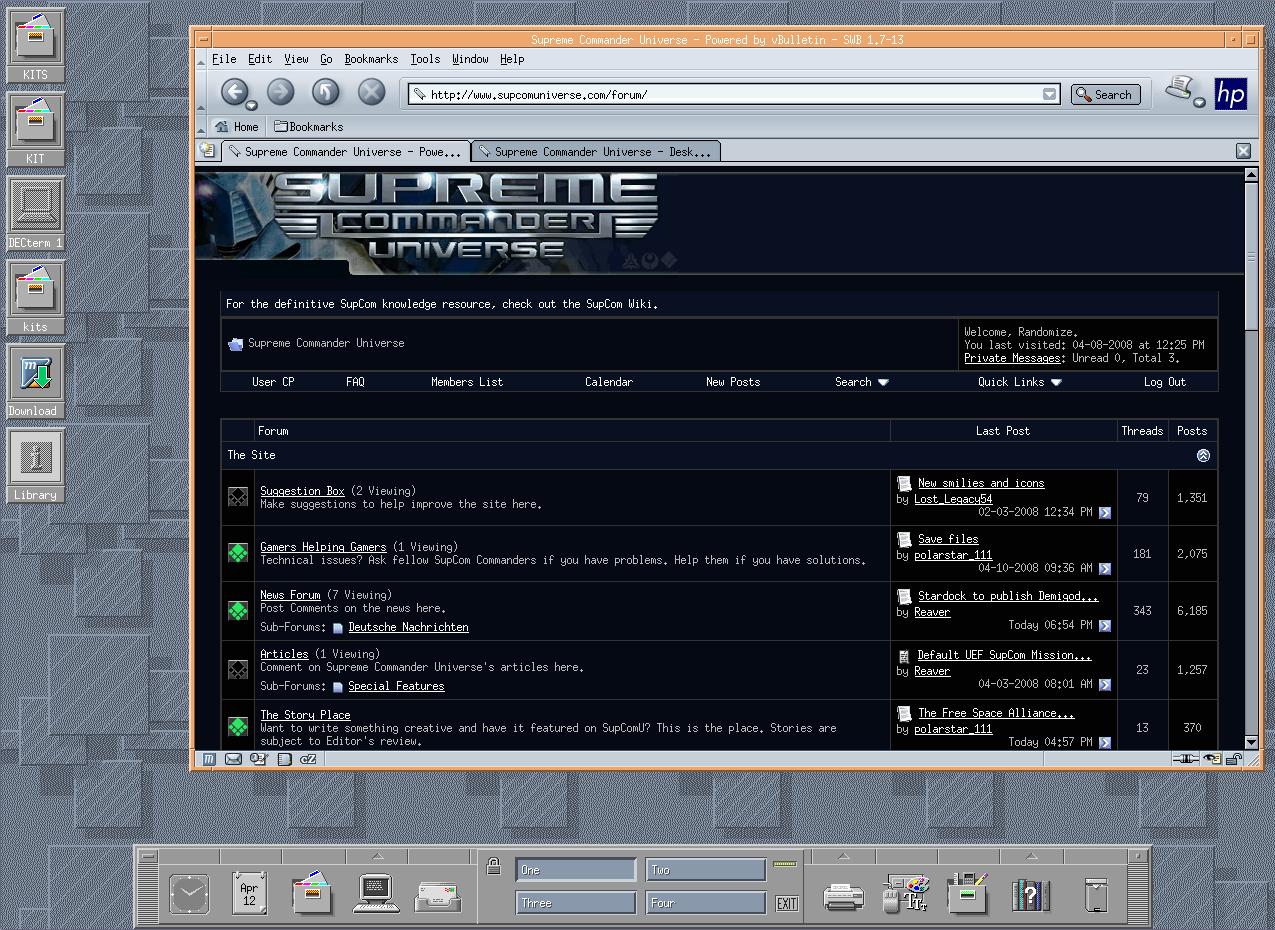Open the Home bookmark on the bookmarks toolbar
Screen dimensions: 1275x930
pyautogui.click(x=237, y=127)
